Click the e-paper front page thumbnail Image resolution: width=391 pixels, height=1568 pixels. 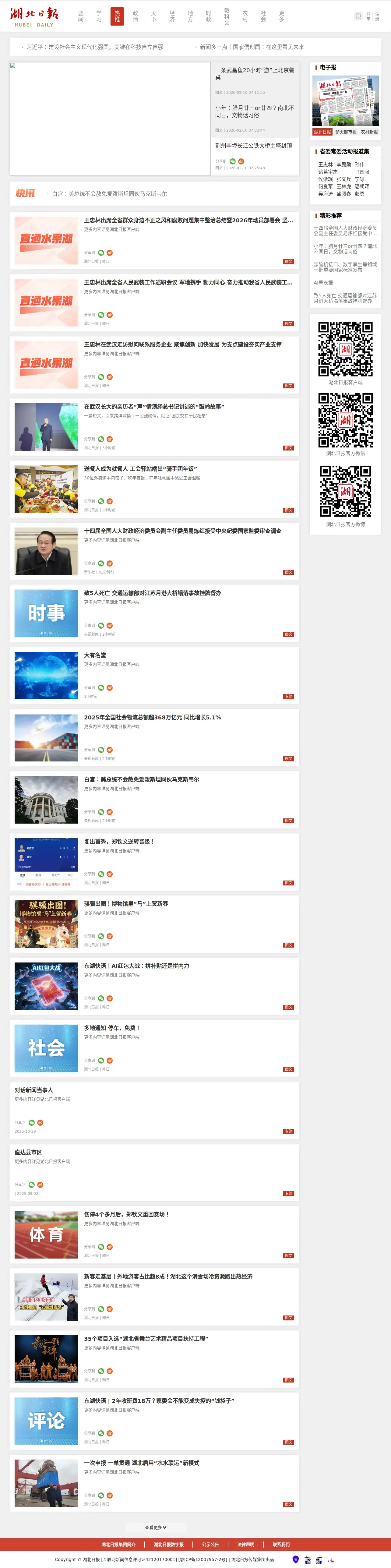pos(345,101)
